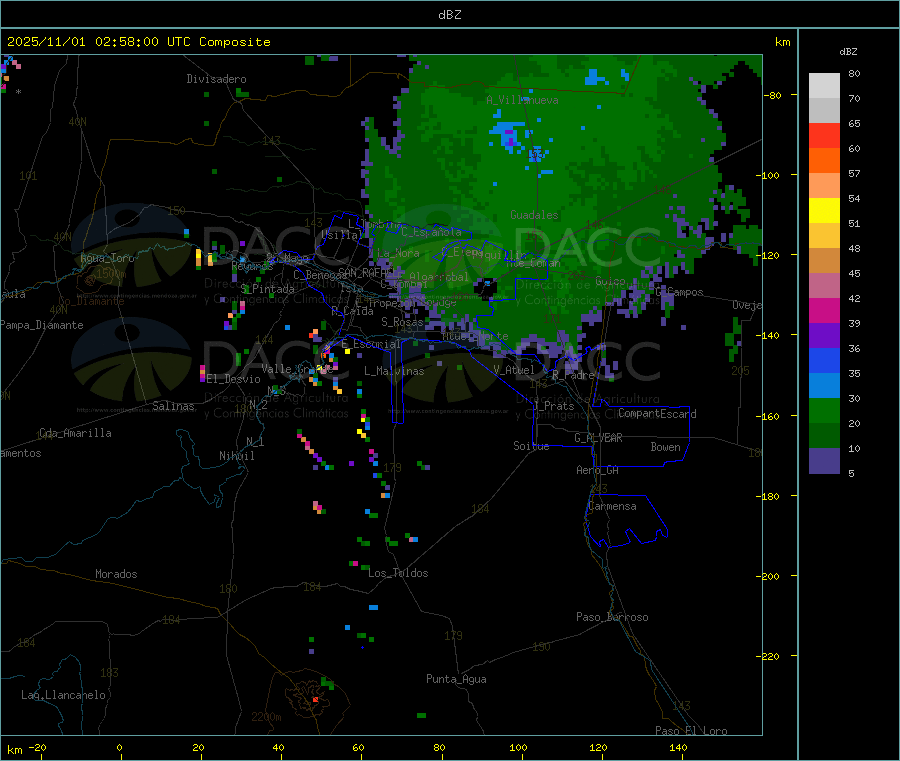Click the Agua_Toro location label
Image resolution: width=900 pixels, height=761 pixels.
pyautogui.click(x=107, y=258)
